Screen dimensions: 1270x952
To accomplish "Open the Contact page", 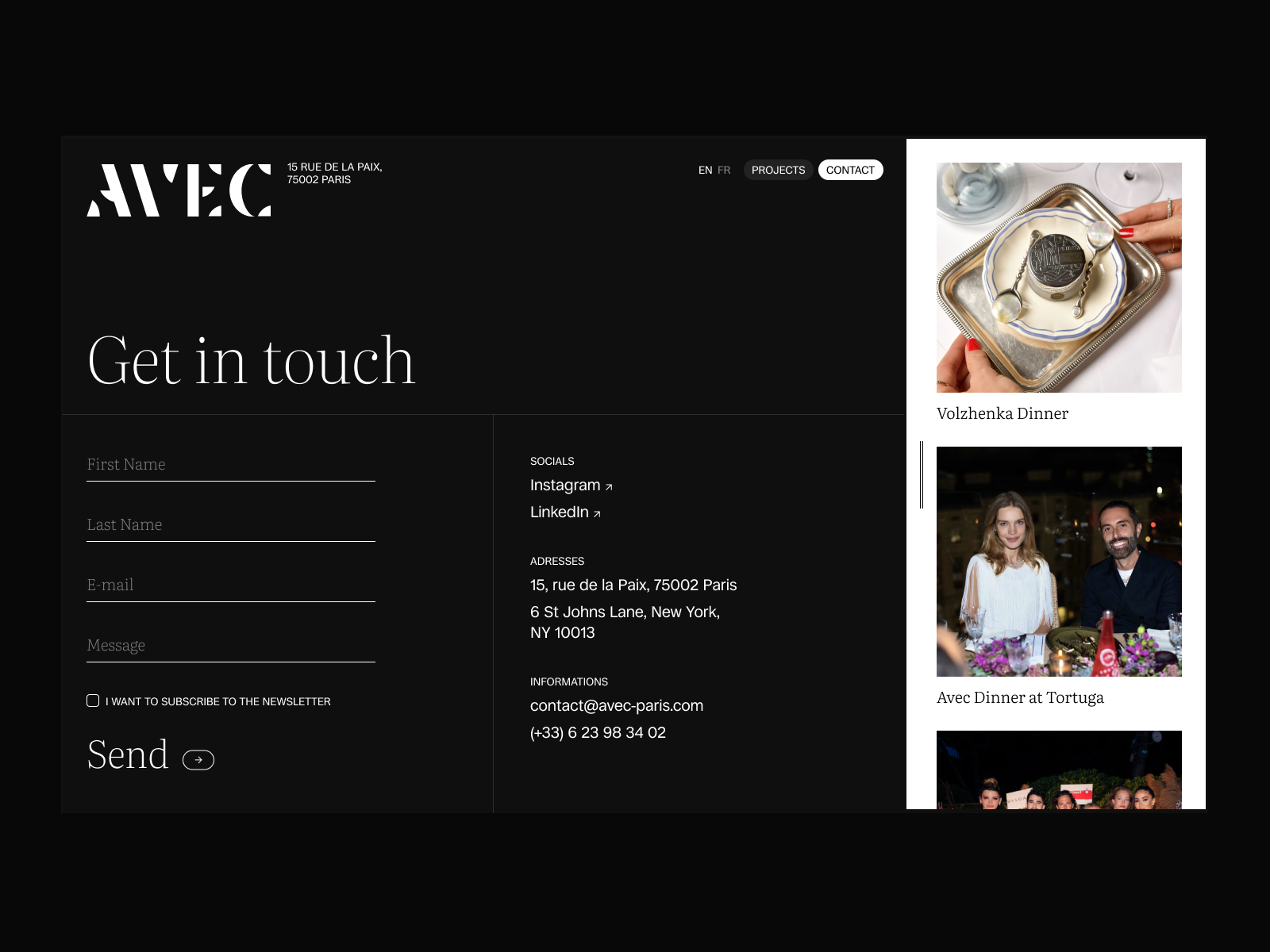I will (850, 171).
